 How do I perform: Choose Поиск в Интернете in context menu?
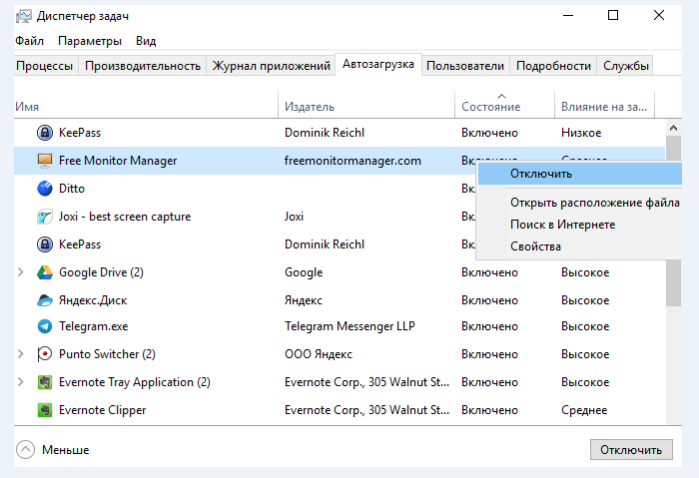click(580, 224)
